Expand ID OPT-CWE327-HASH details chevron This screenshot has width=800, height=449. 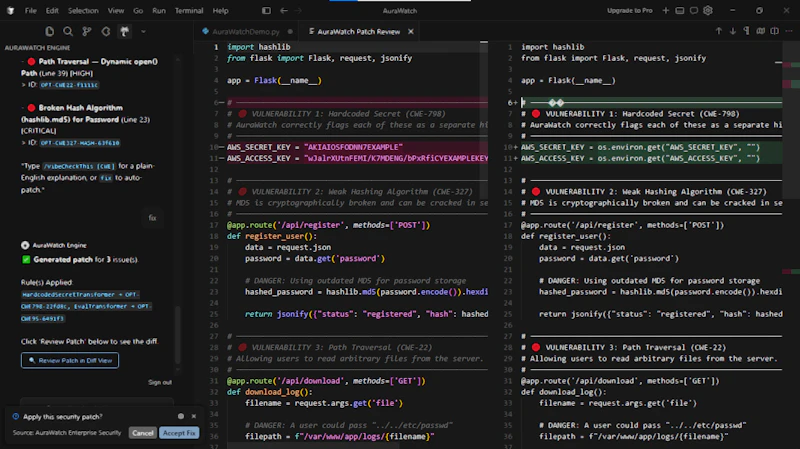[x=23, y=143]
